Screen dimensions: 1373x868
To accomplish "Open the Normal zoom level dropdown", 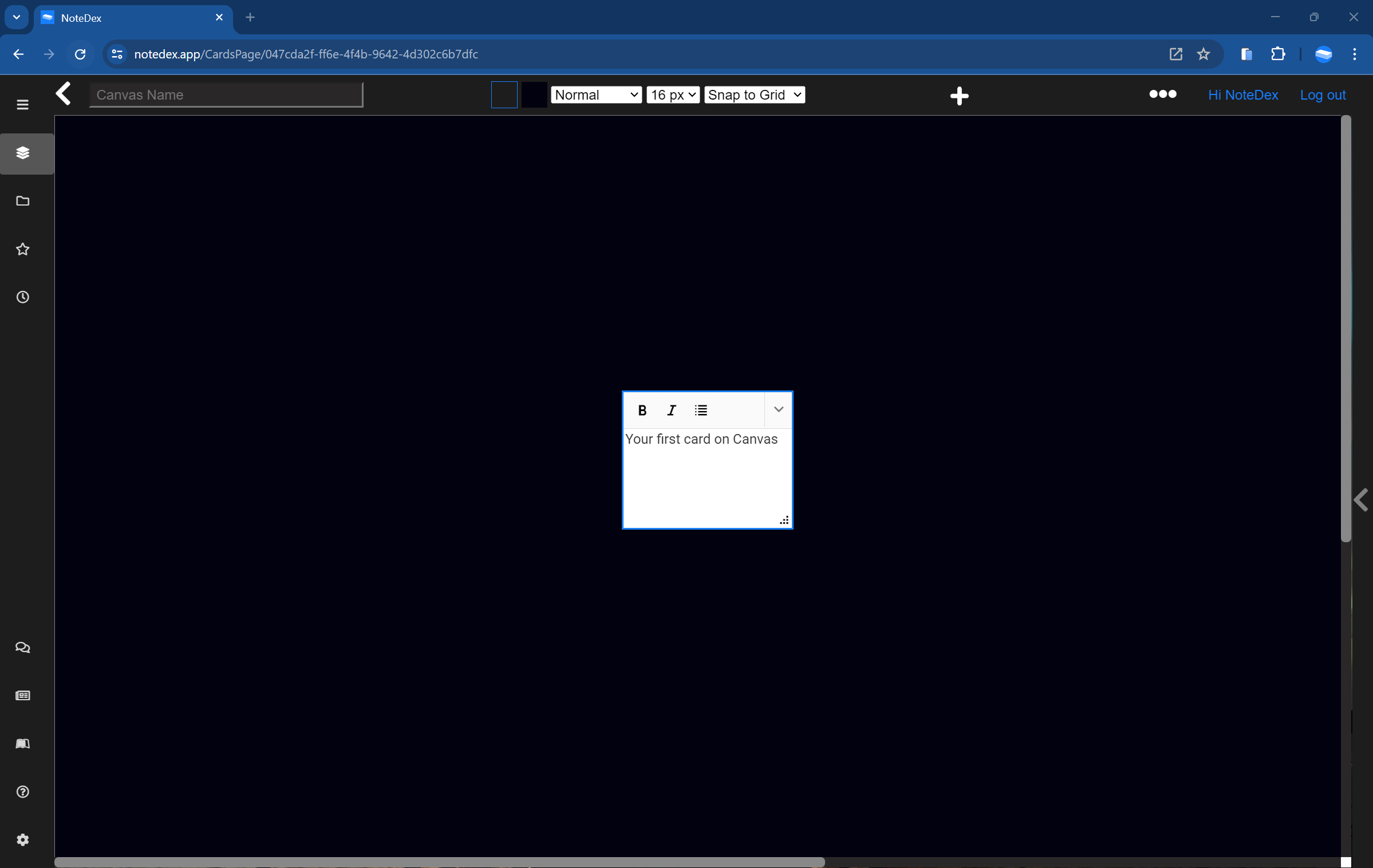I will (x=595, y=95).
